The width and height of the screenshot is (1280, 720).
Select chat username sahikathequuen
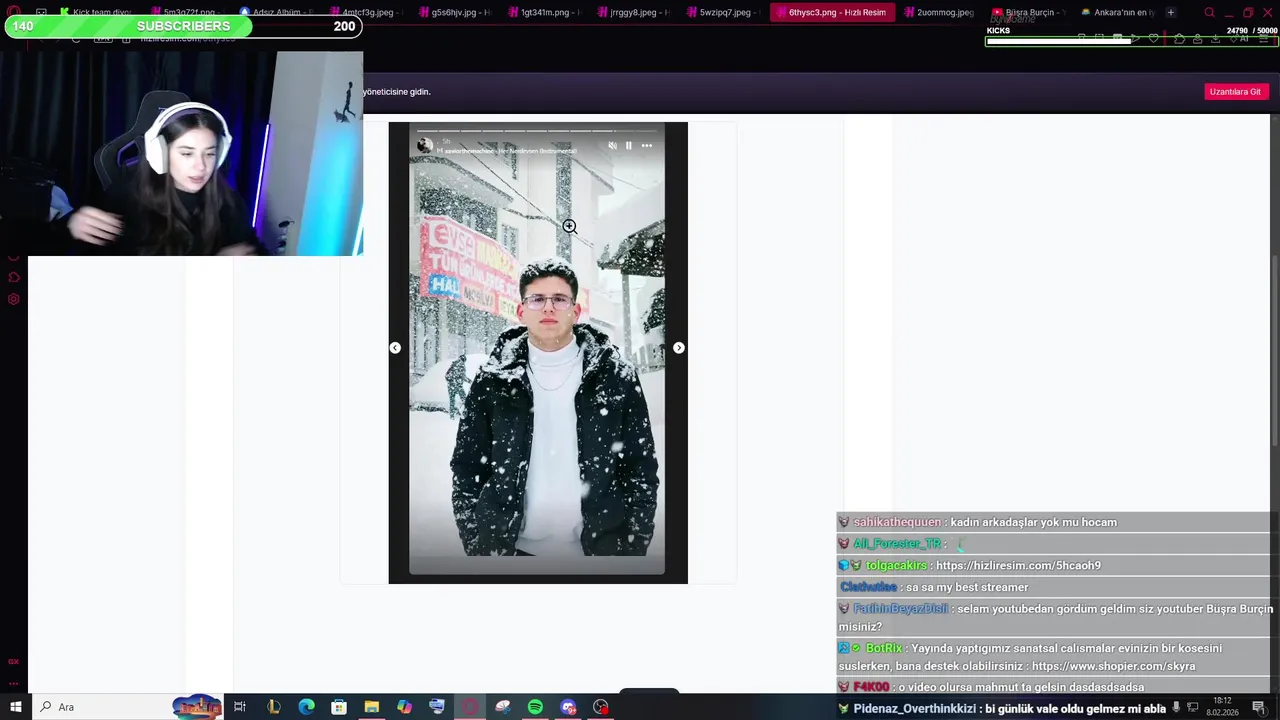(897, 522)
